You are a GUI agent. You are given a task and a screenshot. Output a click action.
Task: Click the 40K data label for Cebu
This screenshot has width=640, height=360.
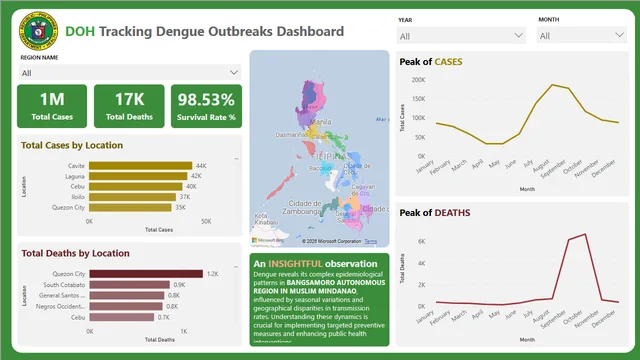point(191,187)
